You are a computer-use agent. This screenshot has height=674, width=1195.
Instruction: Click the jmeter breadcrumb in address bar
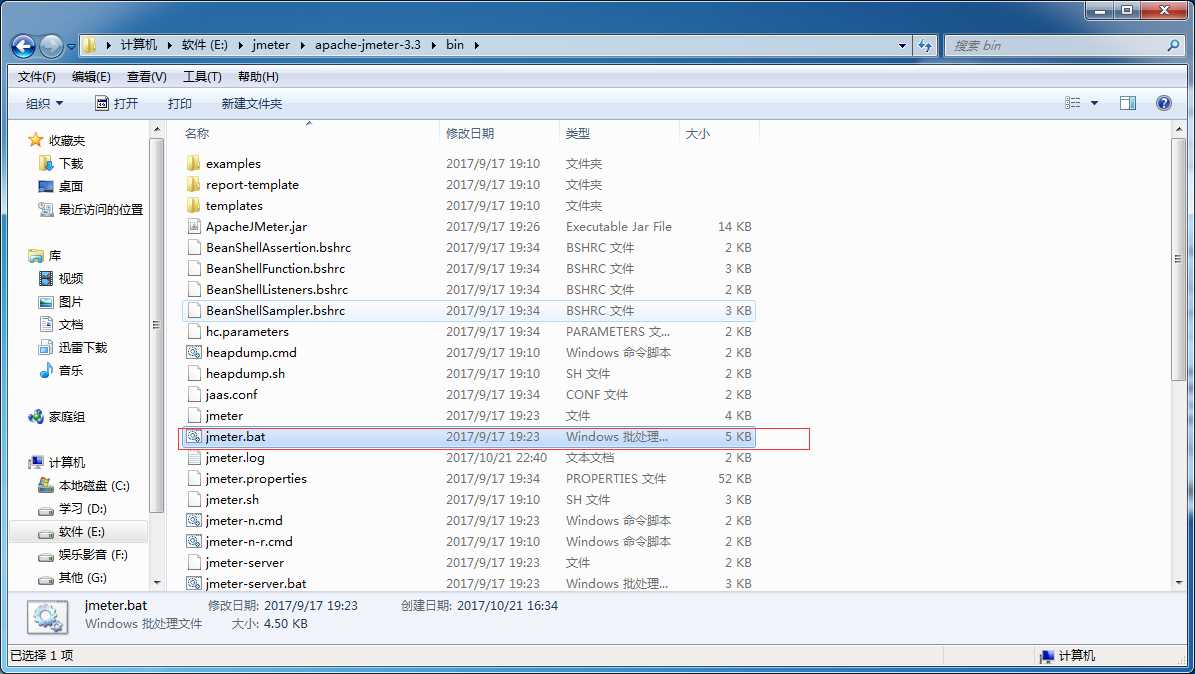[x=271, y=45]
